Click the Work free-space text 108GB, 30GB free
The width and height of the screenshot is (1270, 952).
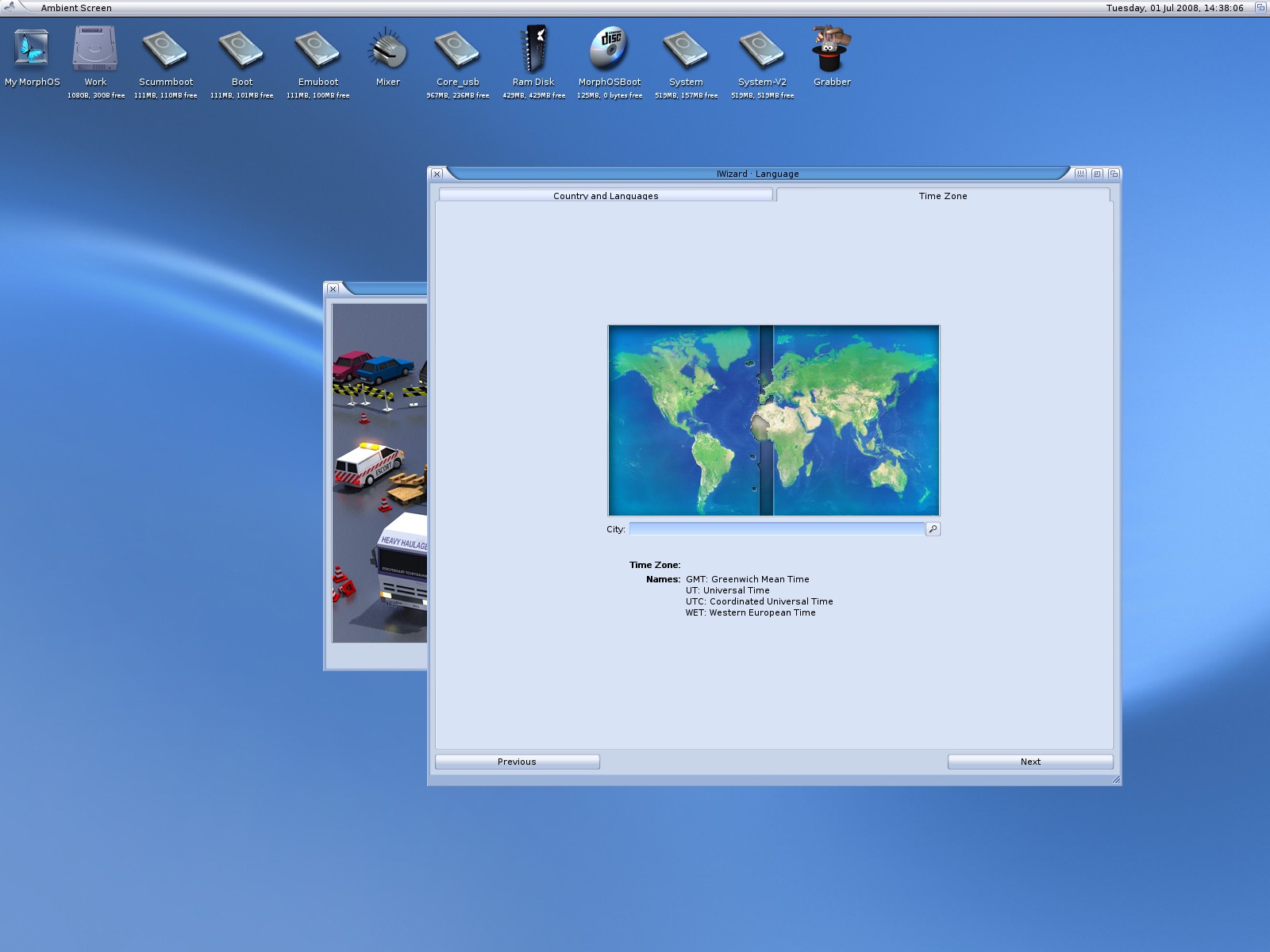[x=96, y=95]
